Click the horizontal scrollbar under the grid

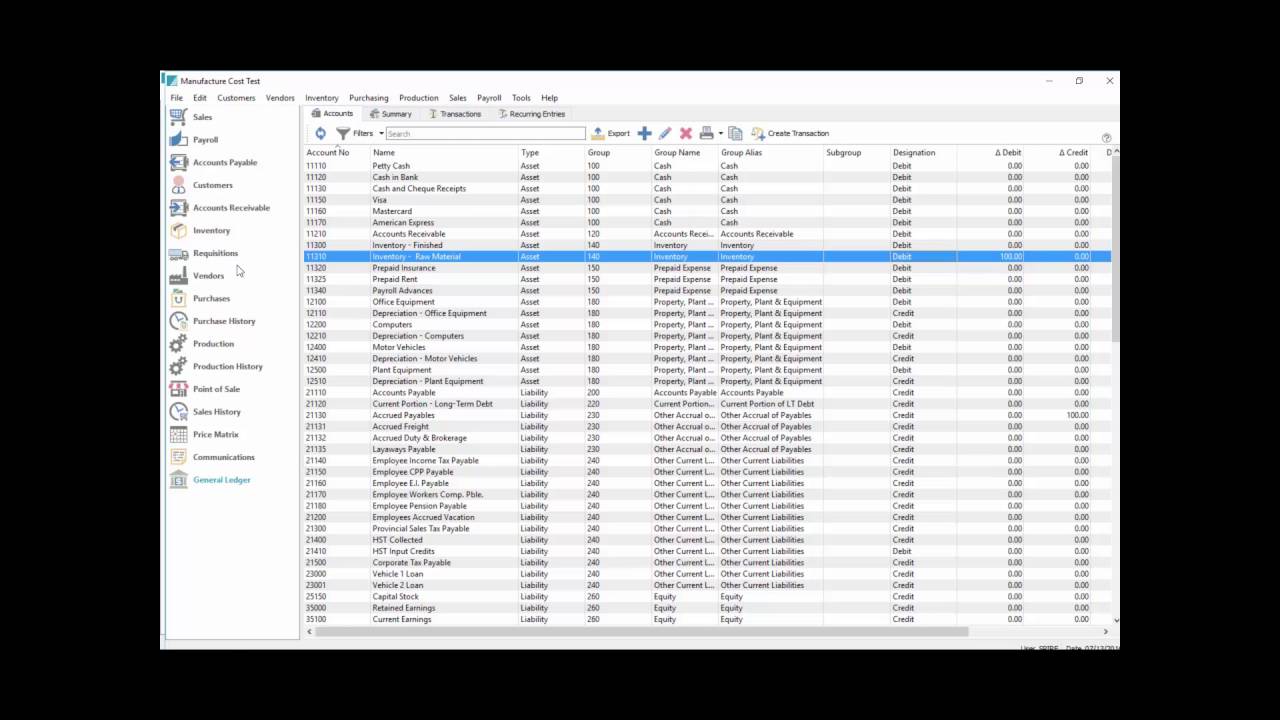pyautogui.click(x=640, y=632)
